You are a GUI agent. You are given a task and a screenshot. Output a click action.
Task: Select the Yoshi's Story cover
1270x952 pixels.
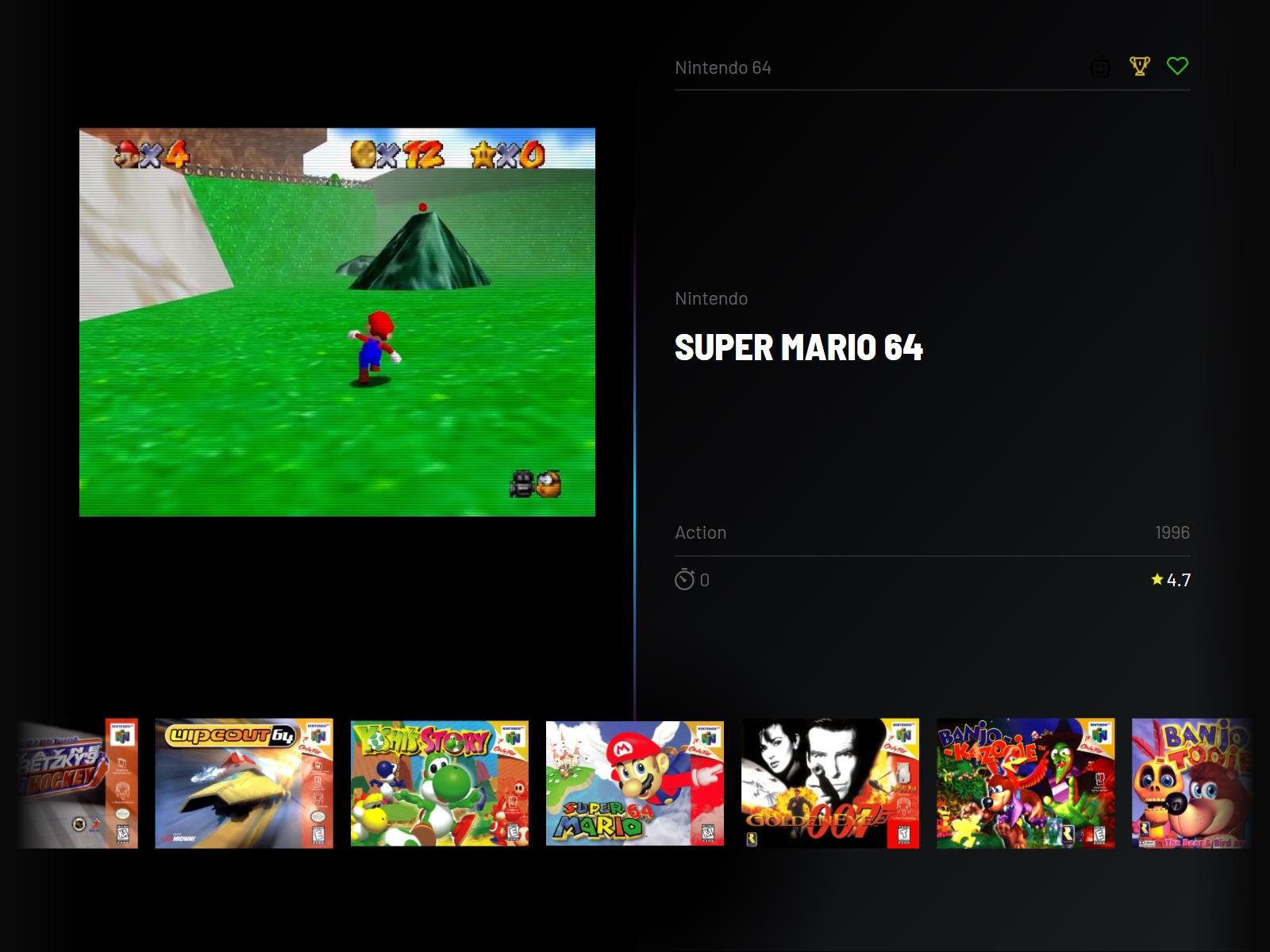pos(440,783)
